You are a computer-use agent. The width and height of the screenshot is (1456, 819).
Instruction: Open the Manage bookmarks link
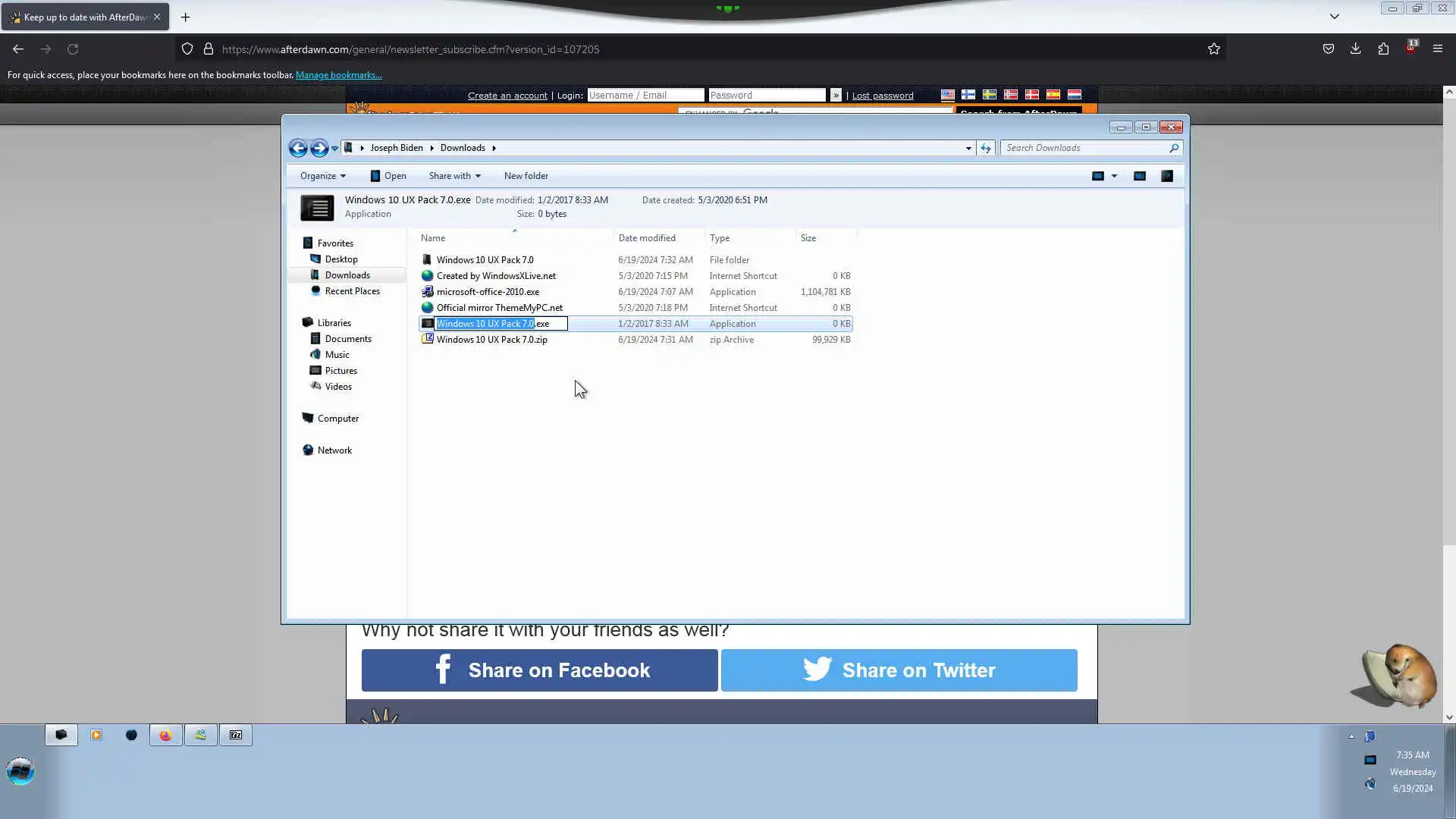pos(338,75)
